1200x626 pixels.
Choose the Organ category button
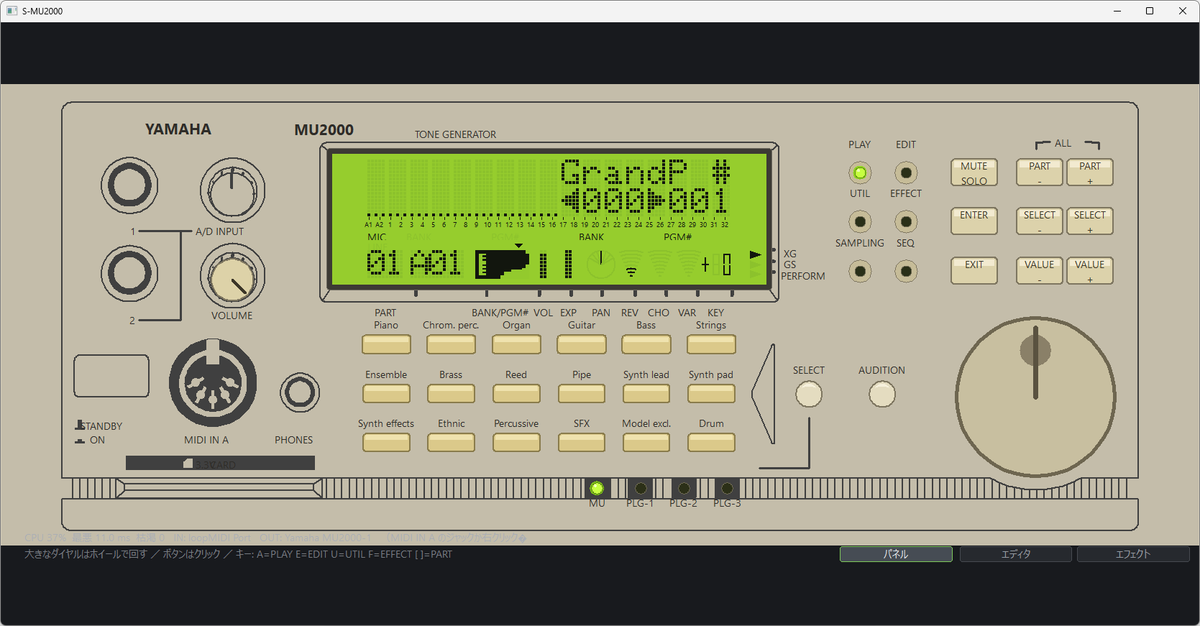516,344
